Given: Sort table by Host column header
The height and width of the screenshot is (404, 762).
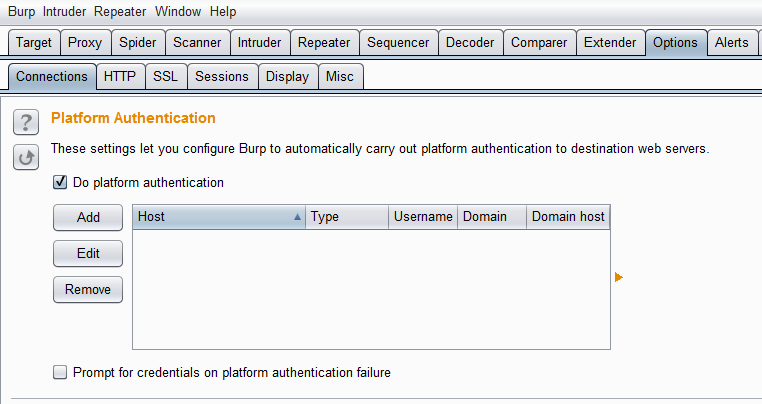Looking at the screenshot, I should [x=219, y=217].
